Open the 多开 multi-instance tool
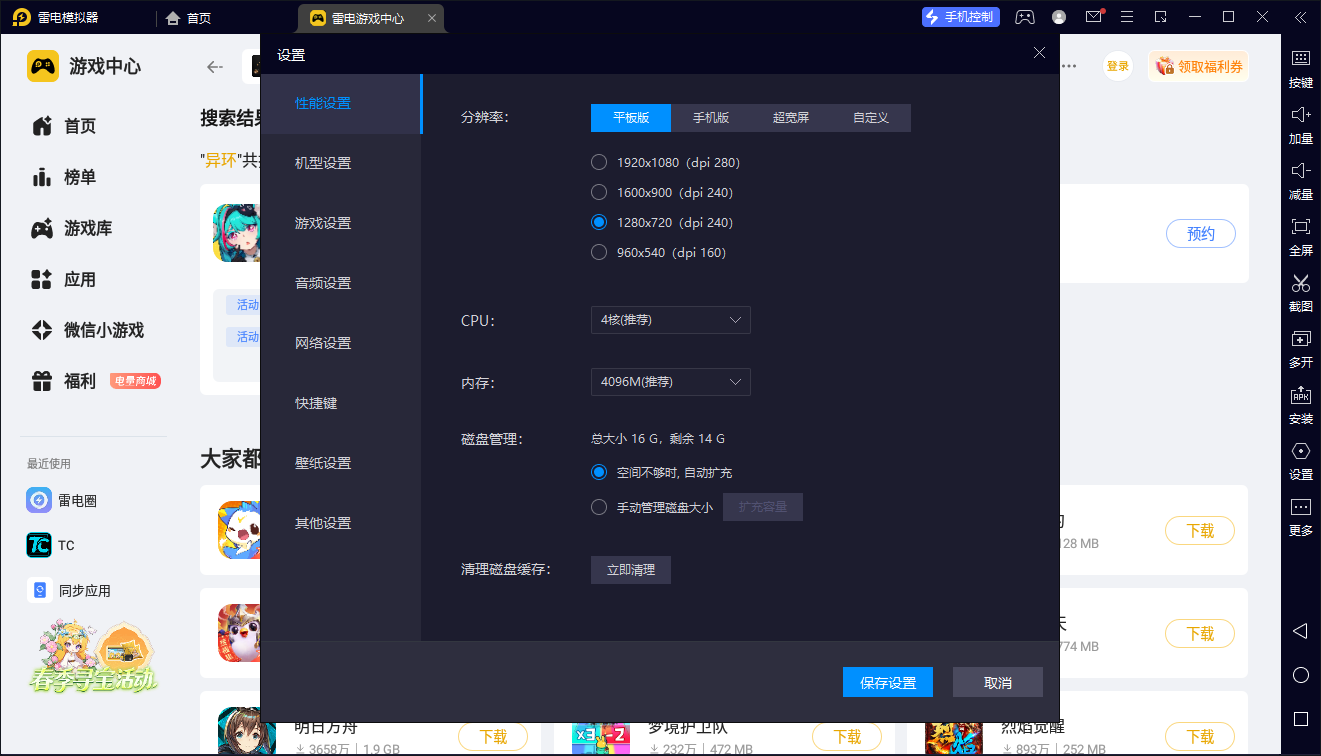1321x756 pixels. [1300, 349]
